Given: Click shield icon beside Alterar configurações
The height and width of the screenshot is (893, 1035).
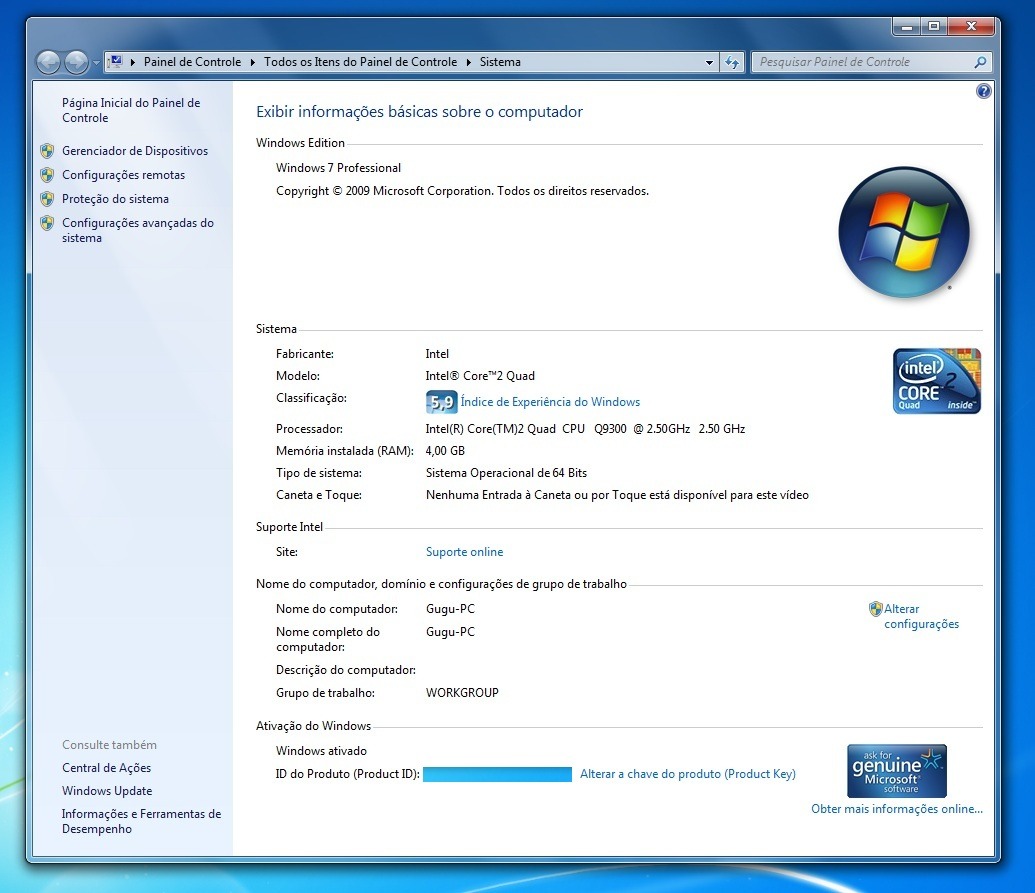Looking at the screenshot, I should [875, 609].
